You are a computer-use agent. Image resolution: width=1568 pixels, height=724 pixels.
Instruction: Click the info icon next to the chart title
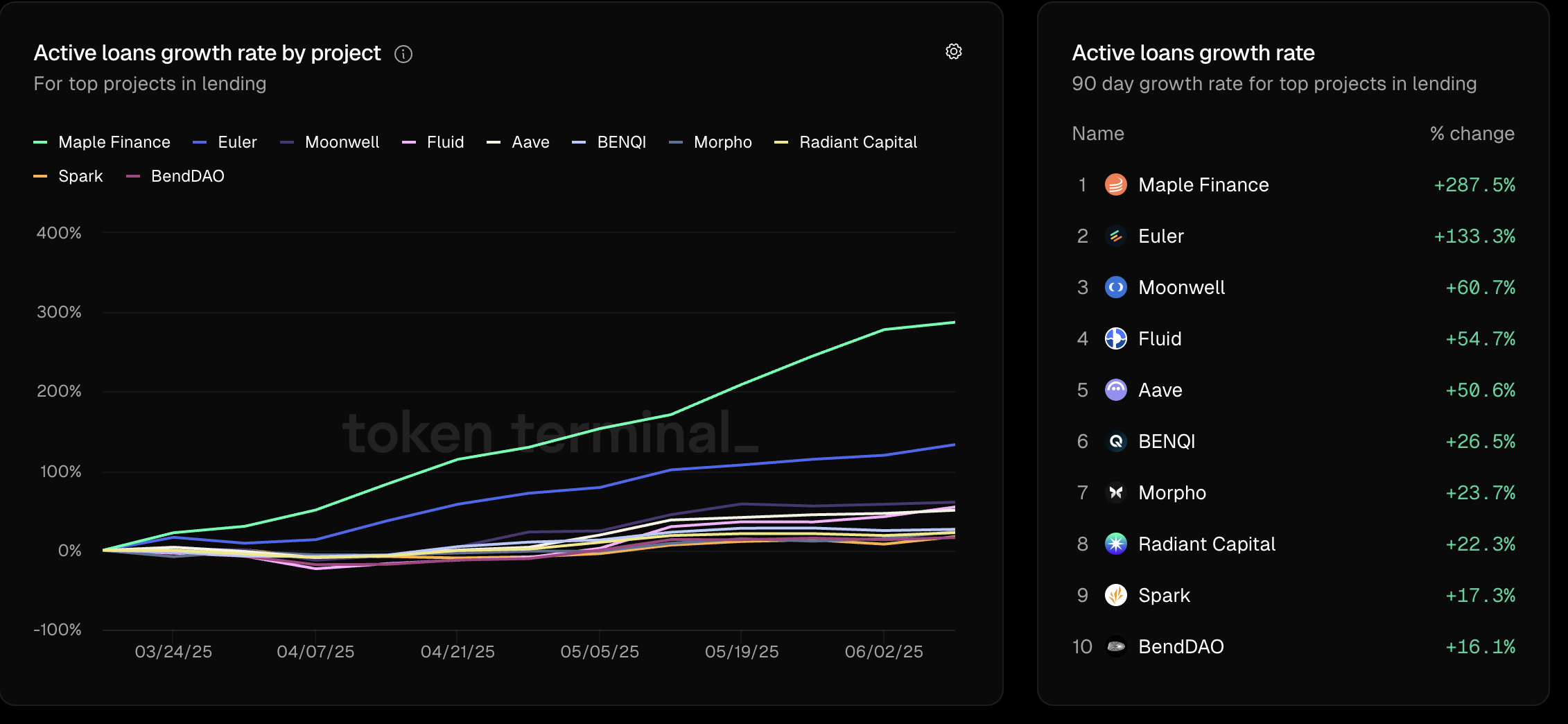[x=403, y=54]
